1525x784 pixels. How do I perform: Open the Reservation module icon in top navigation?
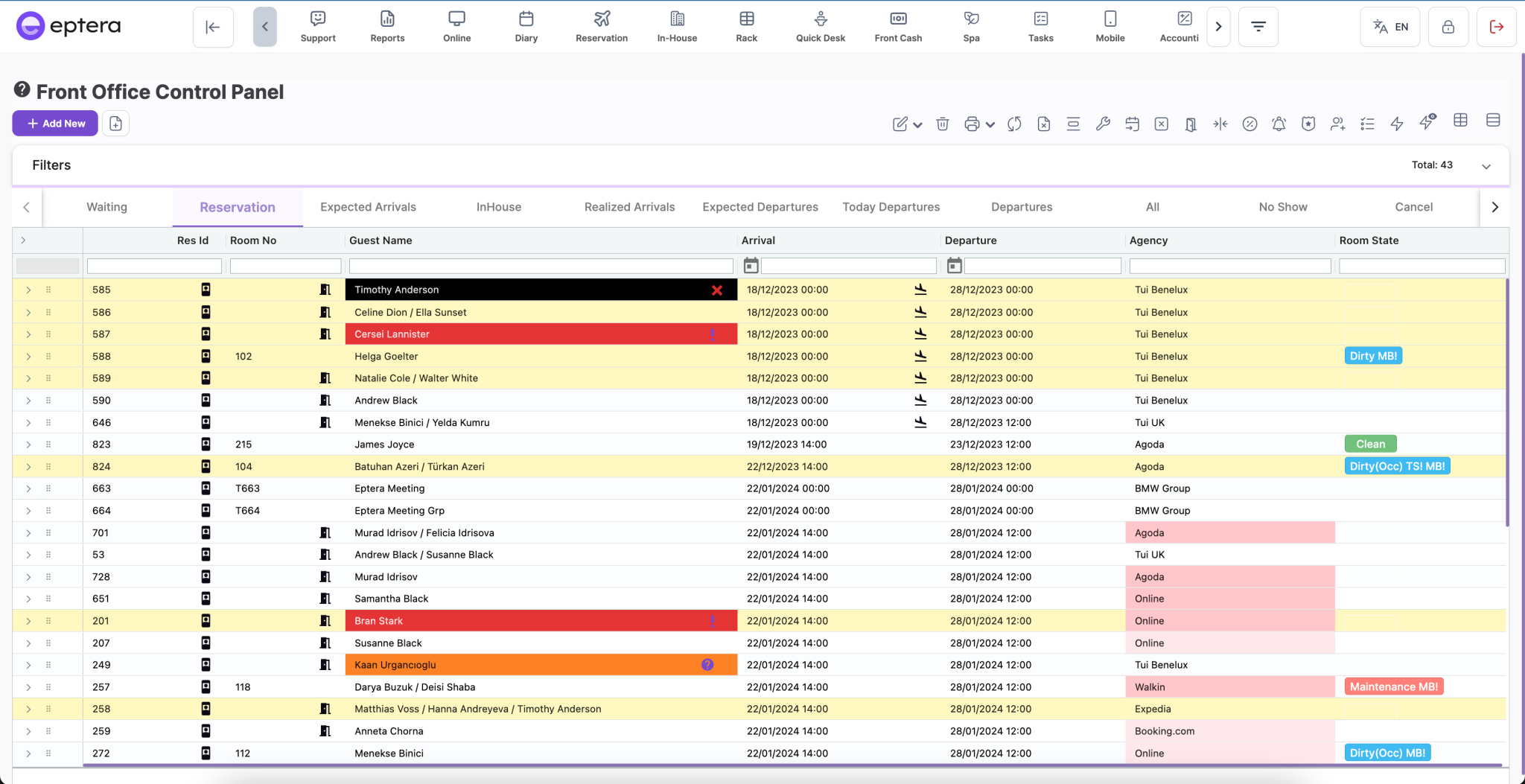pos(601,26)
